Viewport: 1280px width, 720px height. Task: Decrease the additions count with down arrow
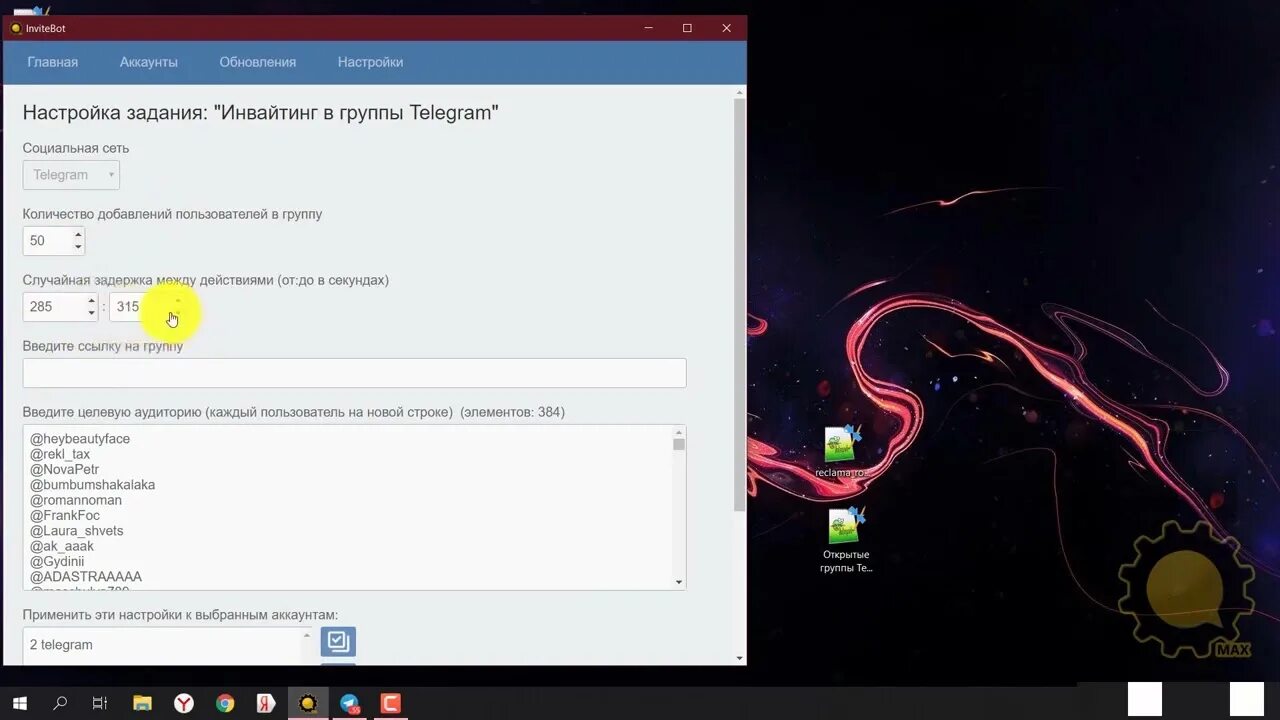[x=78, y=247]
